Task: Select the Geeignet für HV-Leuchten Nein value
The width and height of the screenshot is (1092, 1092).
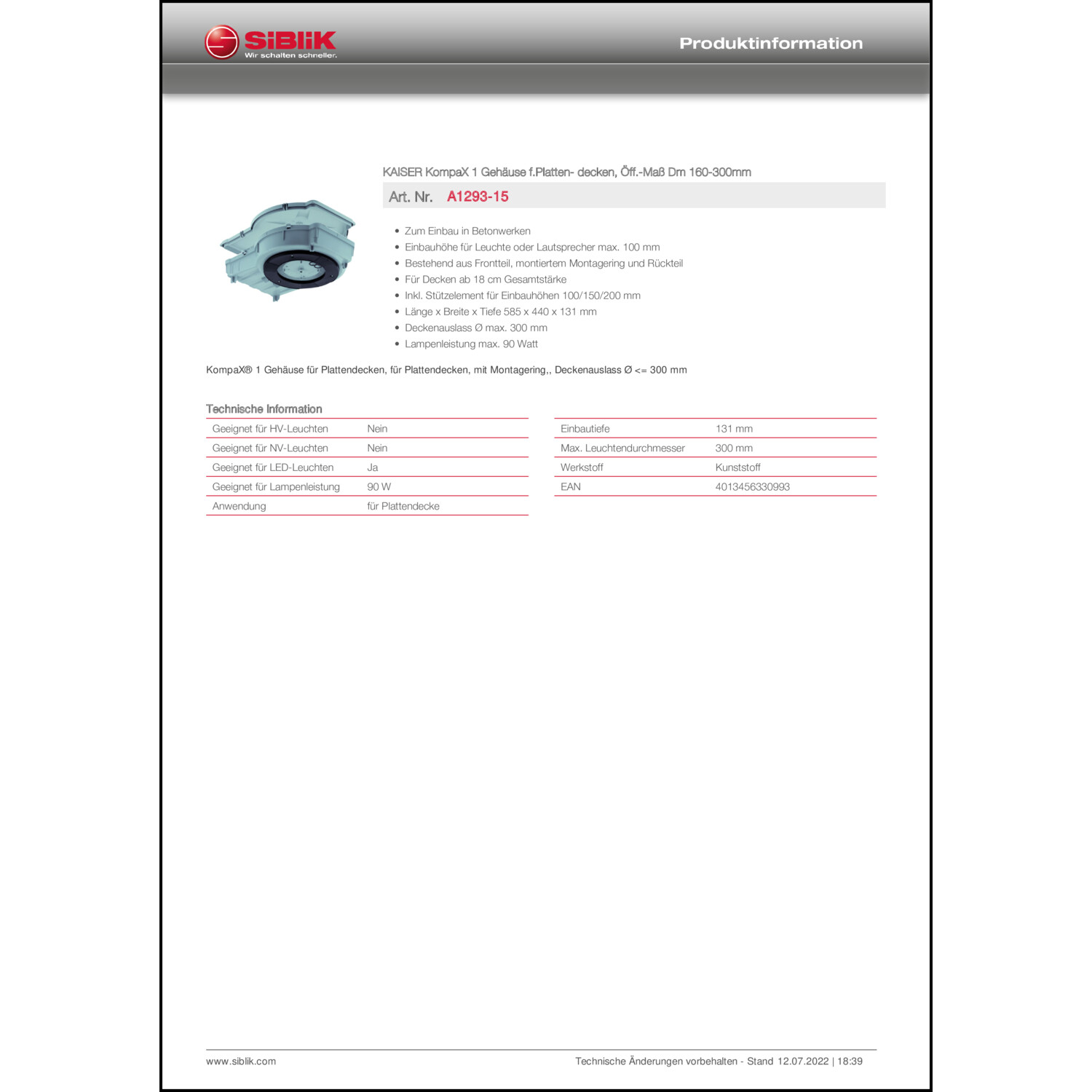Action: [377, 429]
